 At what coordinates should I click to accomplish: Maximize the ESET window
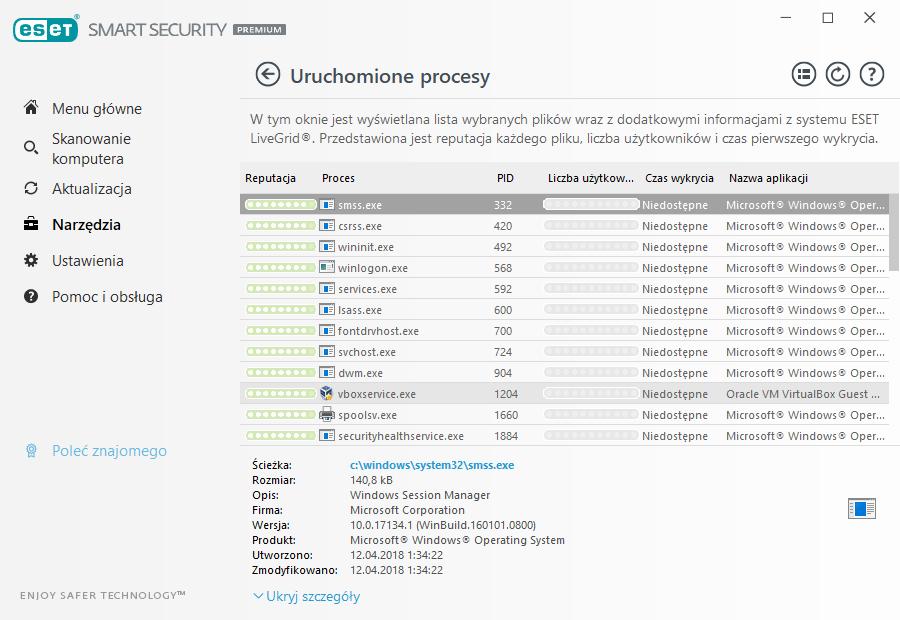click(828, 18)
